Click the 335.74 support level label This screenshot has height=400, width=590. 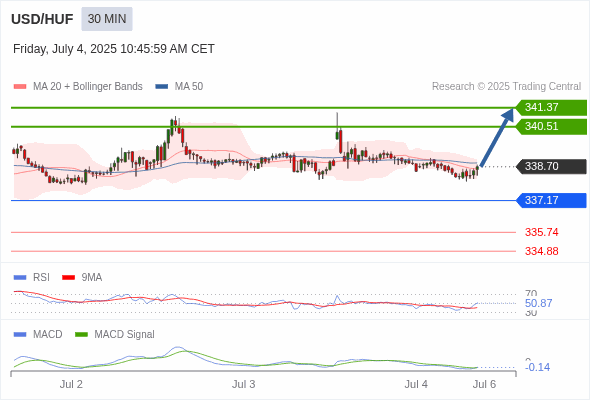pyautogui.click(x=541, y=232)
